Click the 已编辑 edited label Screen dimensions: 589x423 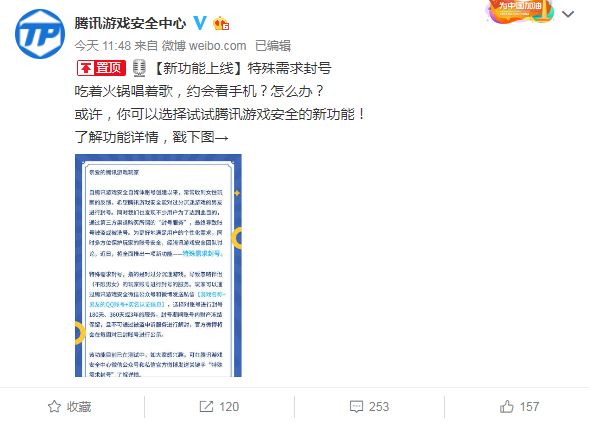[273, 46]
